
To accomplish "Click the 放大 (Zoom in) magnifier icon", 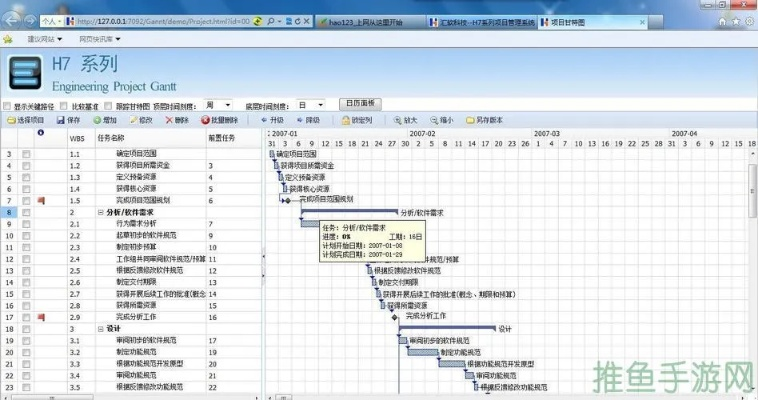I will coord(397,120).
